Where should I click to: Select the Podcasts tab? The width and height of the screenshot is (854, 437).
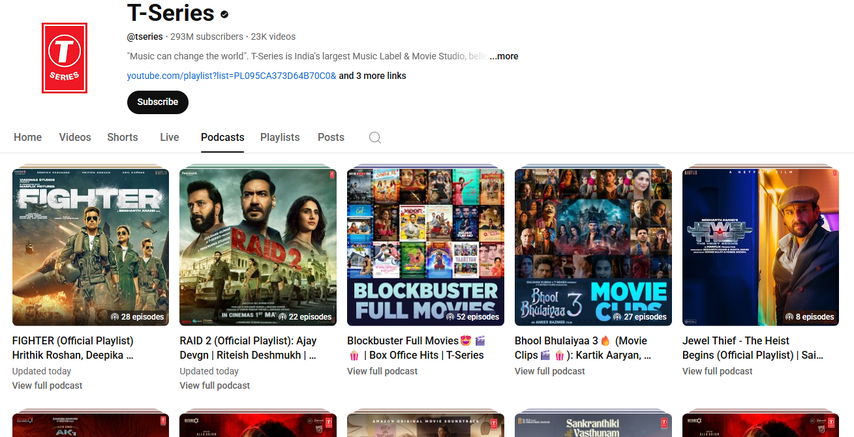point(222,137)
